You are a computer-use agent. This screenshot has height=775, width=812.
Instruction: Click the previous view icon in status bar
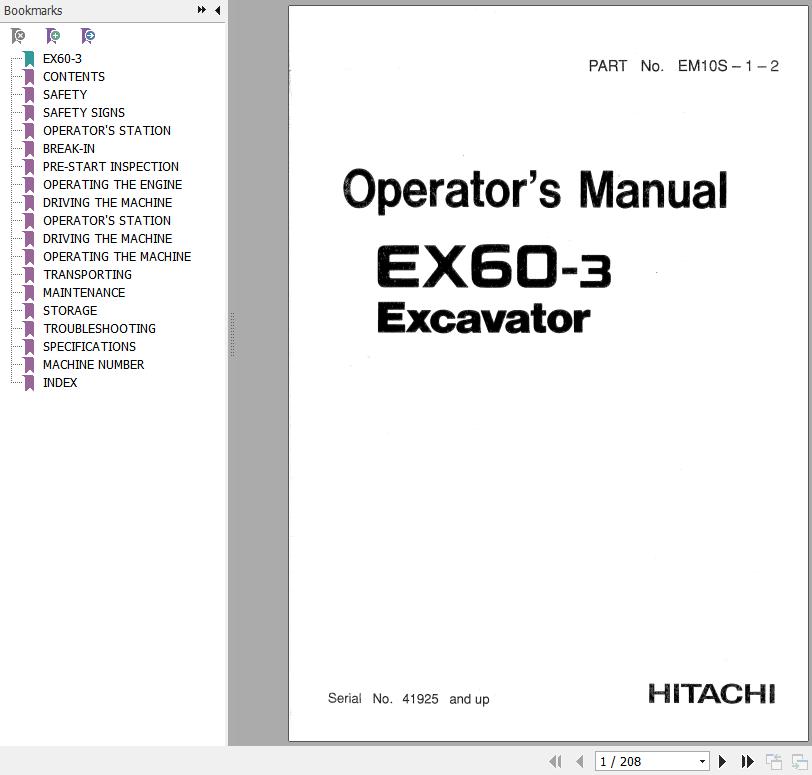(x=774, y=762)
